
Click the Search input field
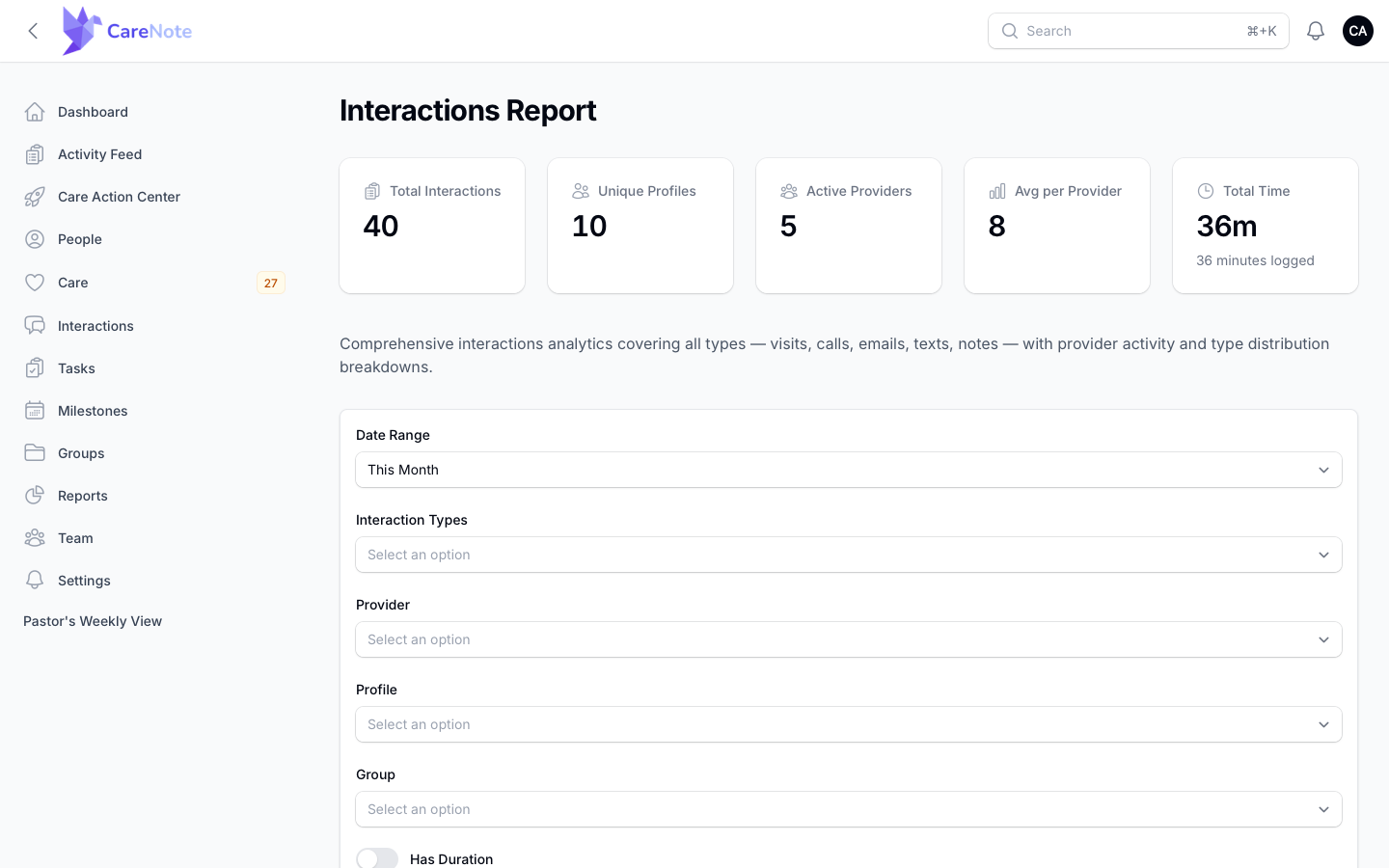coord(1138,31)
